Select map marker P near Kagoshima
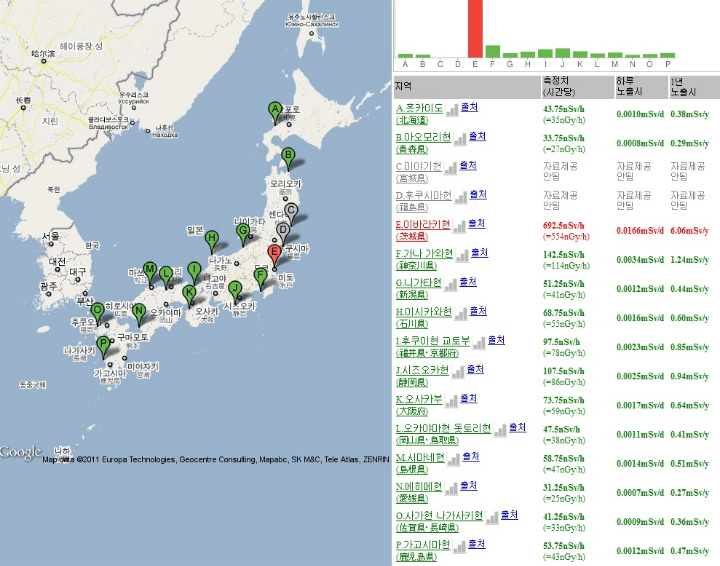Screen dimensions: 720x566 pyautogui.click(x=102, y=346)
